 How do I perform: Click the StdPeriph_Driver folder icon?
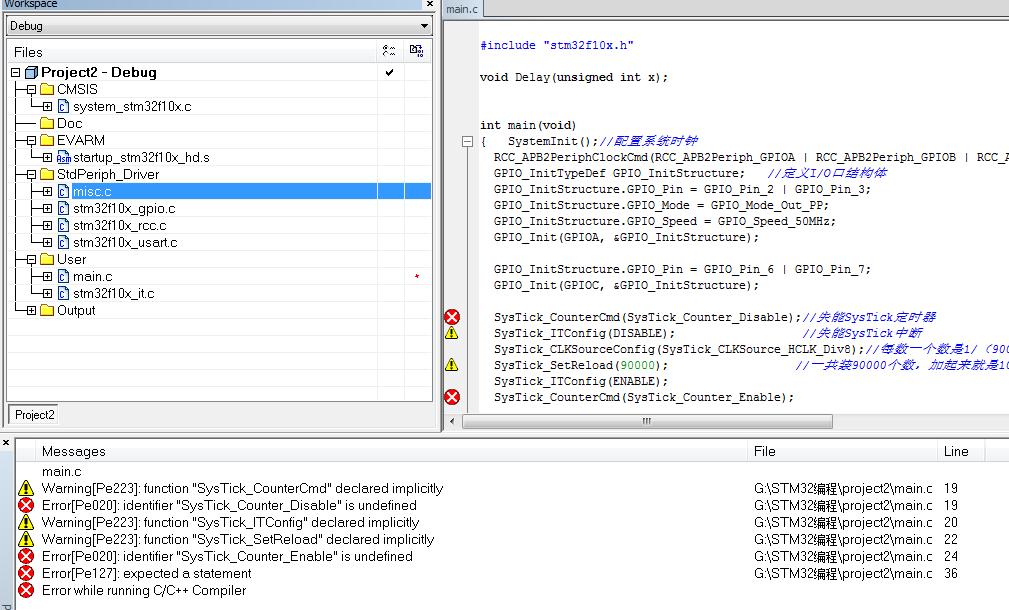[x=47, y=174]
